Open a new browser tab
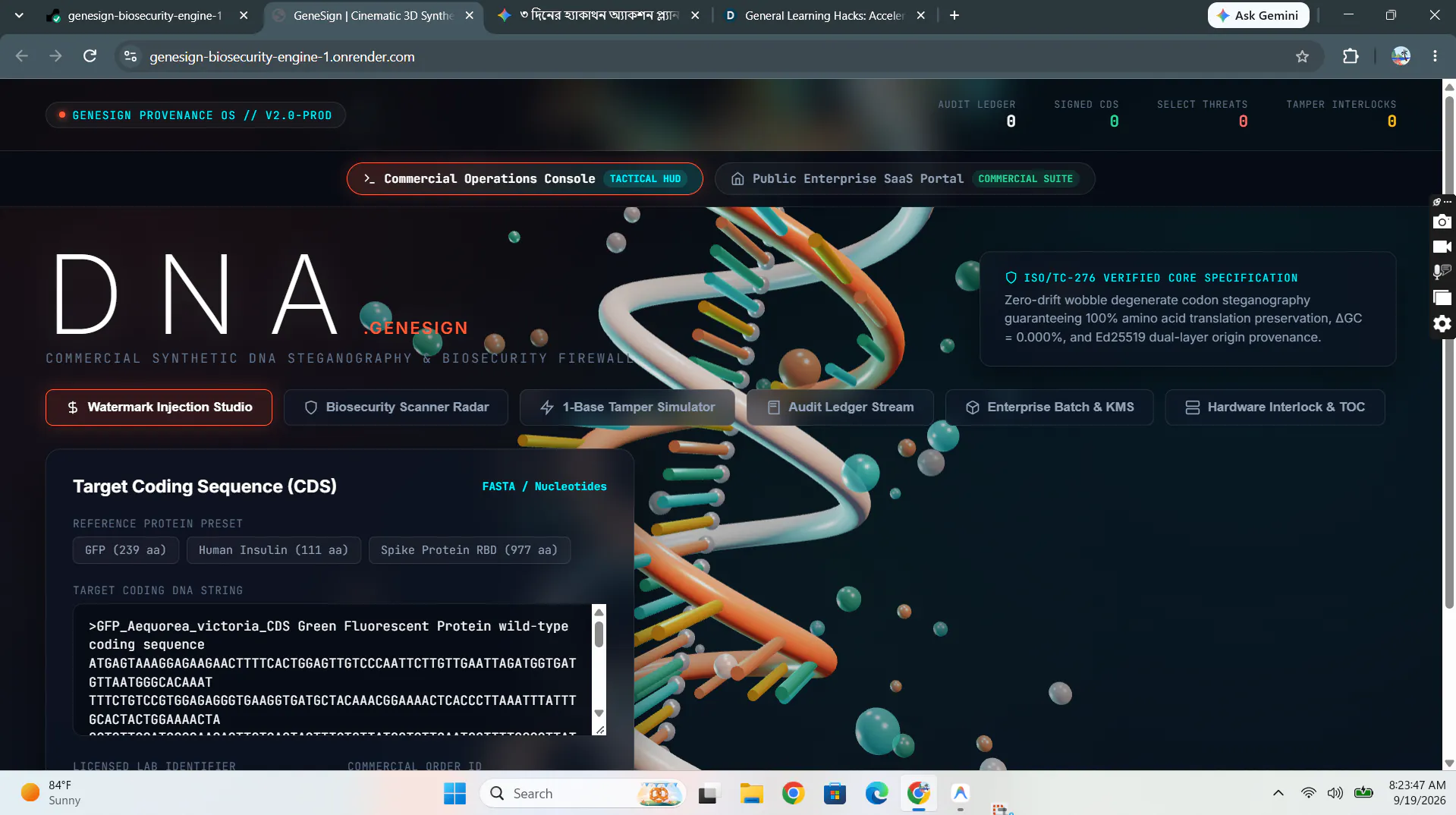This screenshot has height=815, width=1456. click(x=954, y=15)
